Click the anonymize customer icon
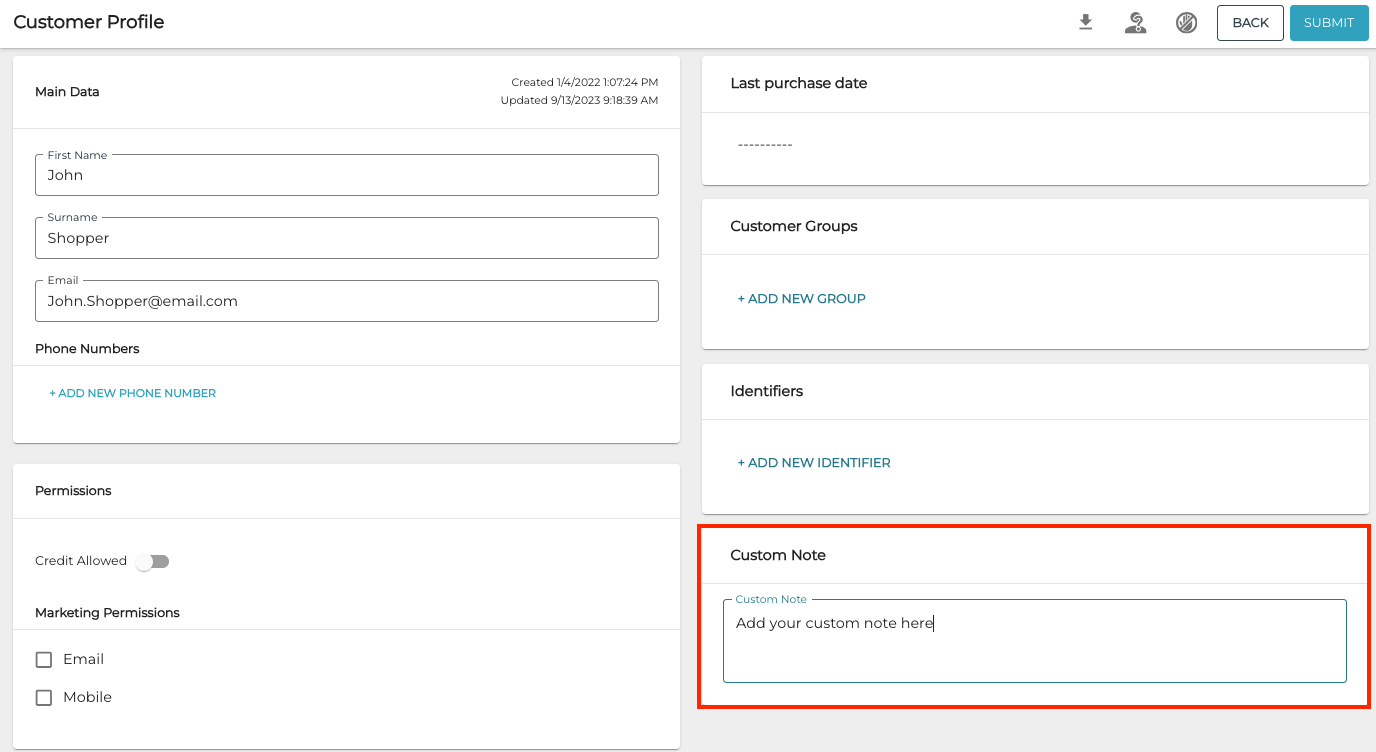The height and width of the screenshot is (752, 1376). point(1135,22)
